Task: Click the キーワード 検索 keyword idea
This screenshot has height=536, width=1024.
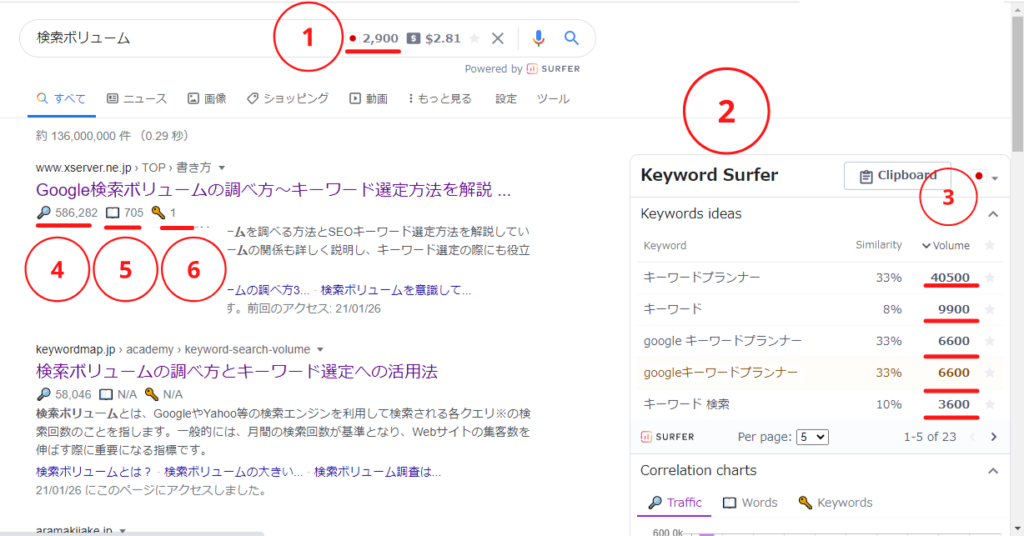Action: coord(686,404)
